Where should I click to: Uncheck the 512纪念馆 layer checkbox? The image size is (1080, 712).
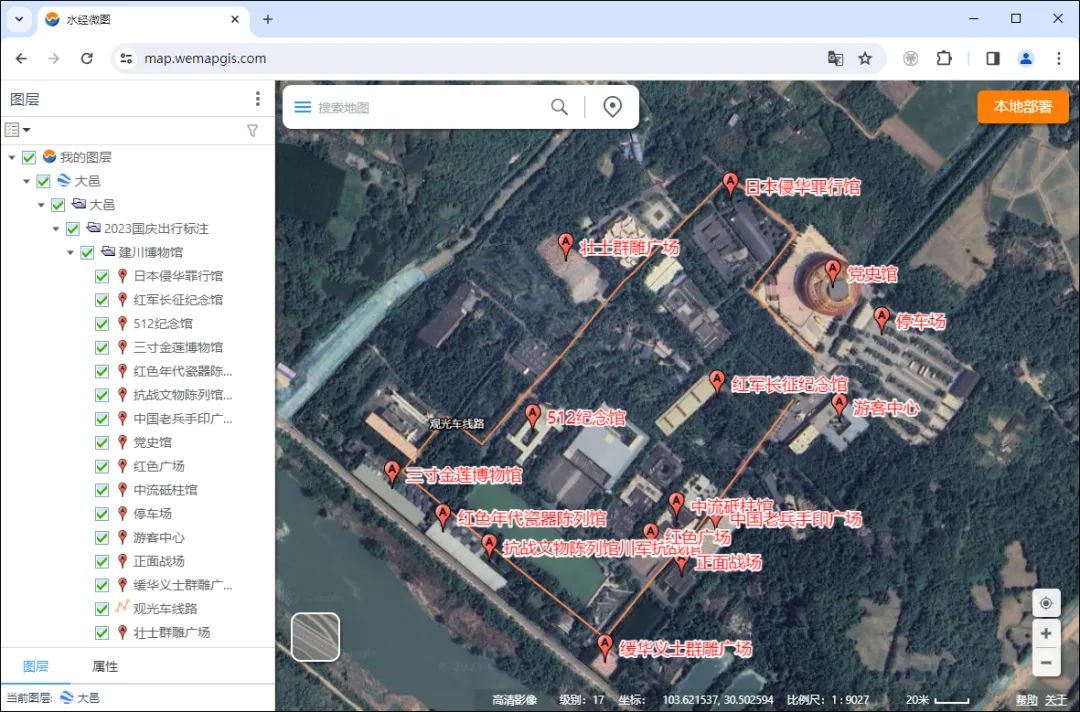[x=102, y=324]
